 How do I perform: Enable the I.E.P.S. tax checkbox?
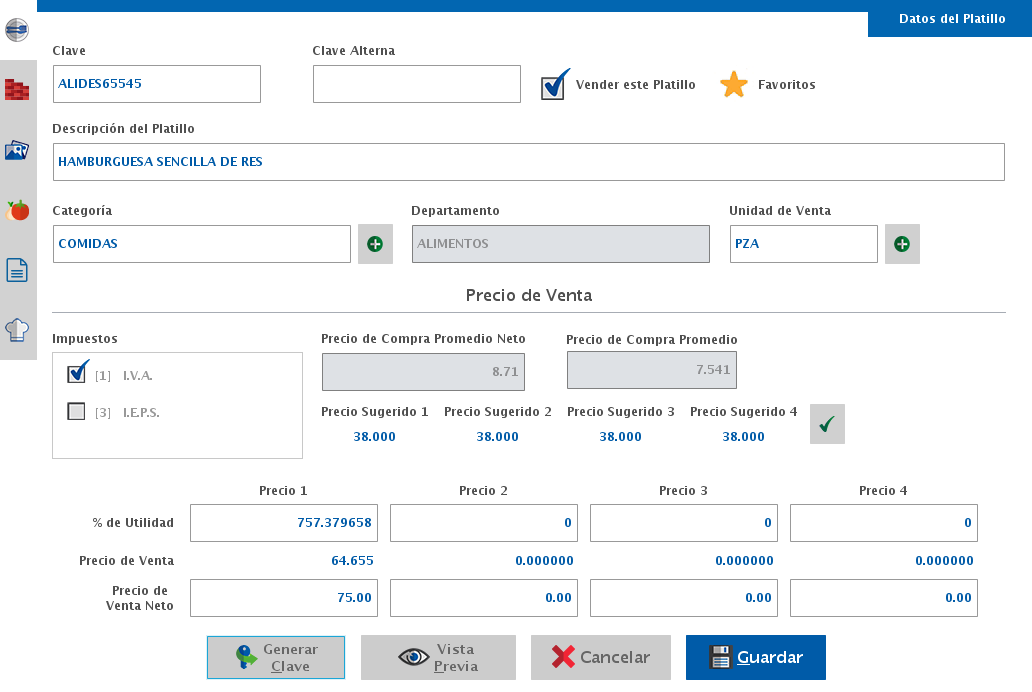pyautogui.click(x=76, y=411)
